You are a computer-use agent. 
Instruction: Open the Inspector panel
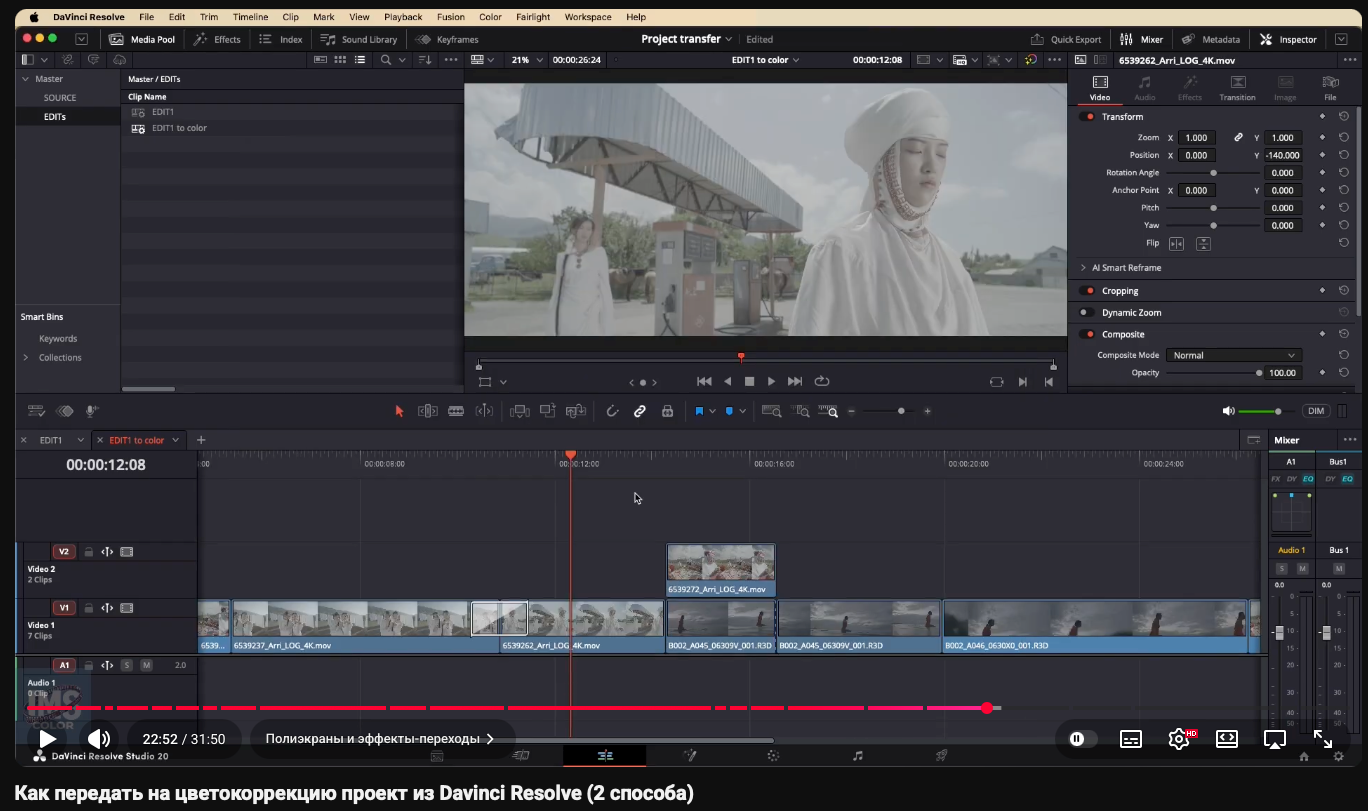coord(1288,39)
